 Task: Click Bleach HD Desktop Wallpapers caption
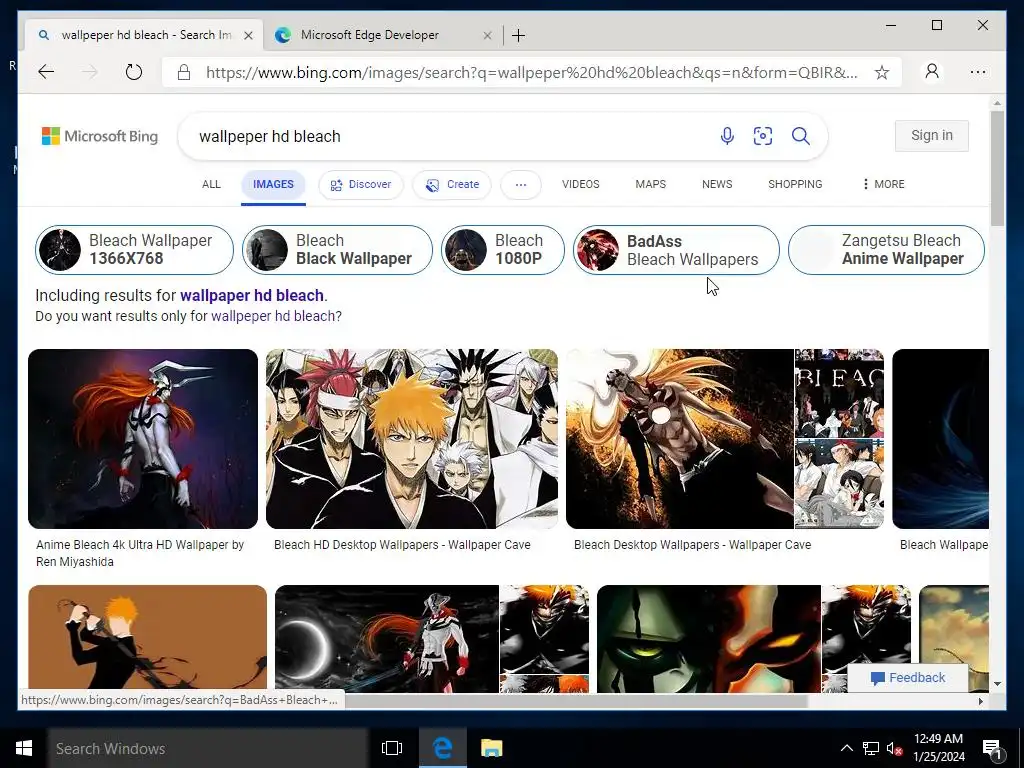[x=402, y=545]
